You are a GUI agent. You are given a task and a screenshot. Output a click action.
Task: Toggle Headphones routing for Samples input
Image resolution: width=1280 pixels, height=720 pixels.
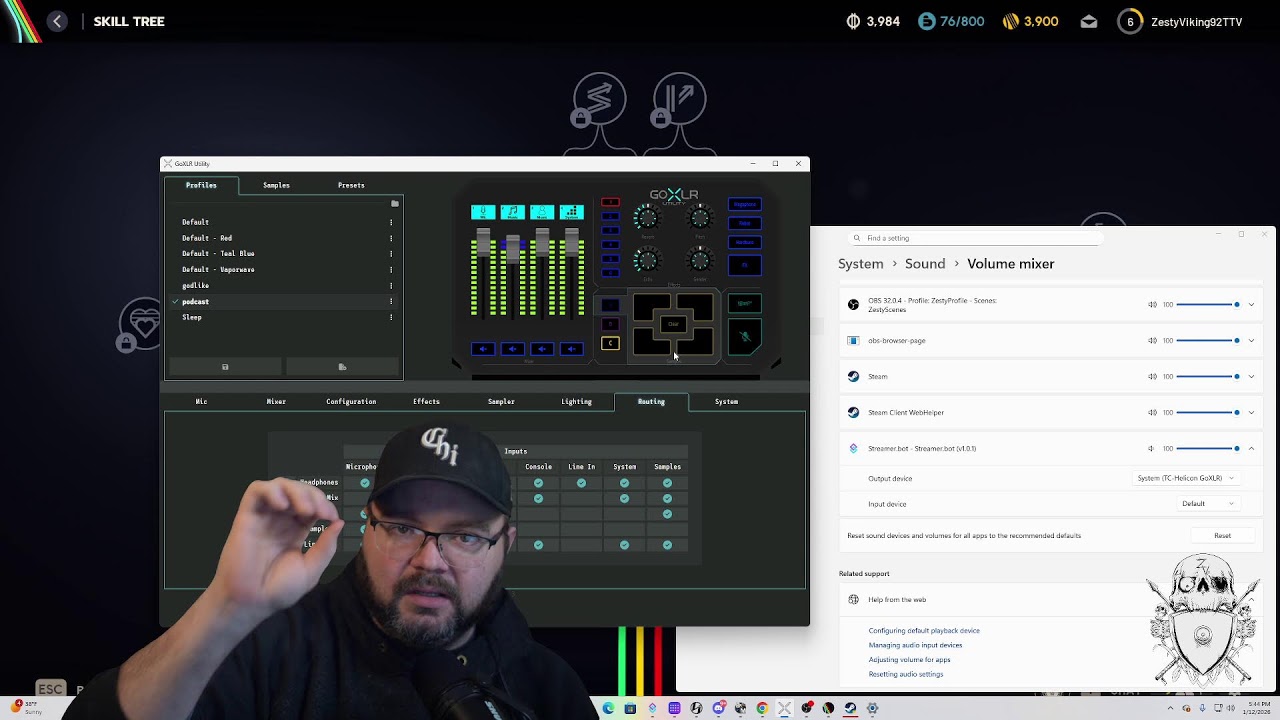coord(667,483)
